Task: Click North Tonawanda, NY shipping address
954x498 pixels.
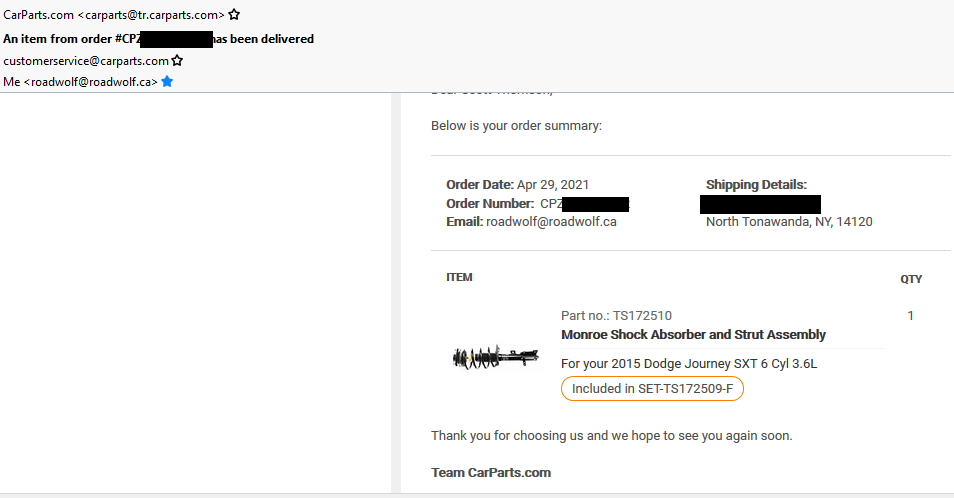Action: 789,221
